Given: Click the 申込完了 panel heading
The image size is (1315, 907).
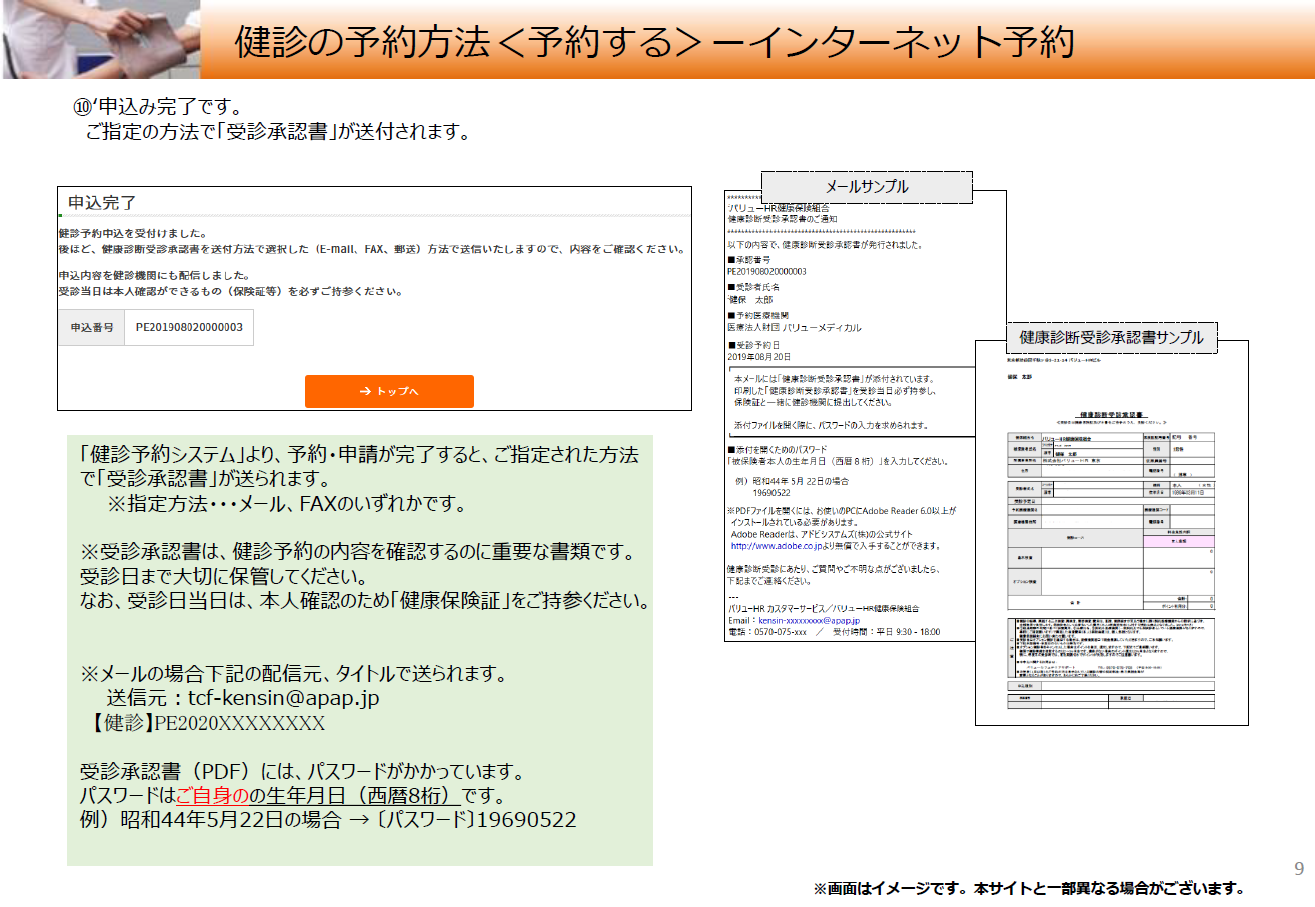Looking at the screenshot, I should pyautogui.click(x=102, y=203).
